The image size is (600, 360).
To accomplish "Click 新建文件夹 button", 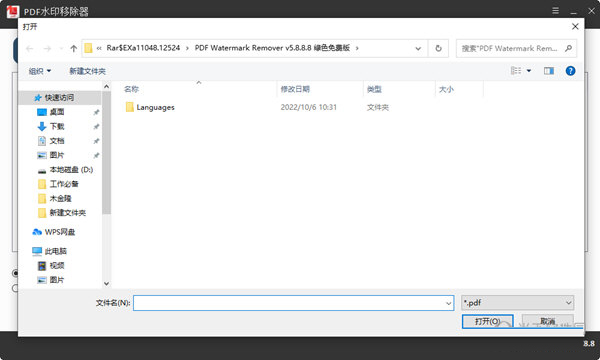I will 87,71.
